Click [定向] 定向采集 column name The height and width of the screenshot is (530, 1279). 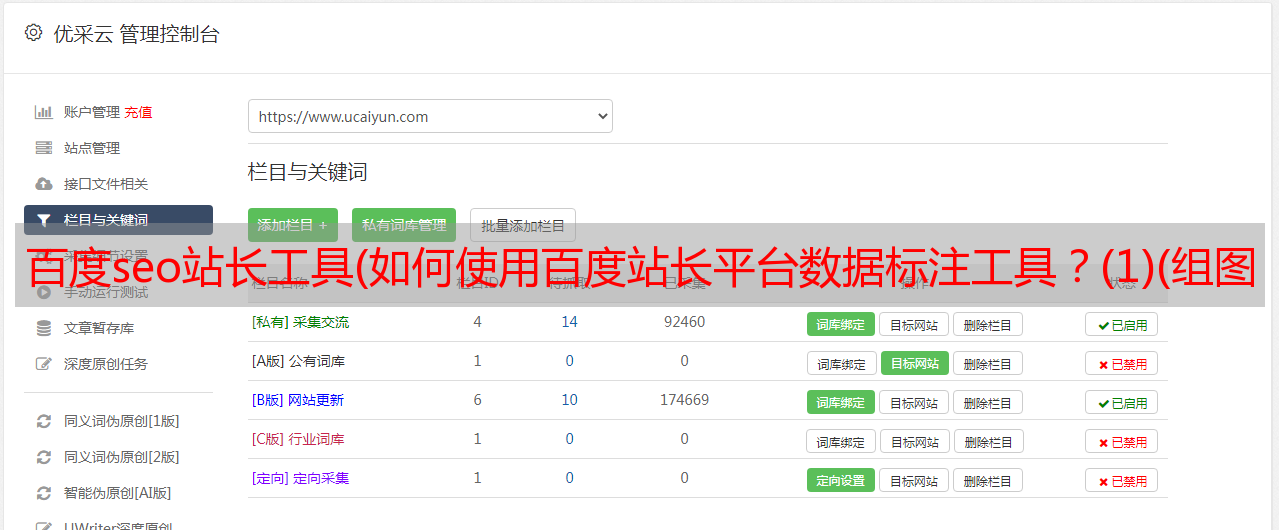300,478
